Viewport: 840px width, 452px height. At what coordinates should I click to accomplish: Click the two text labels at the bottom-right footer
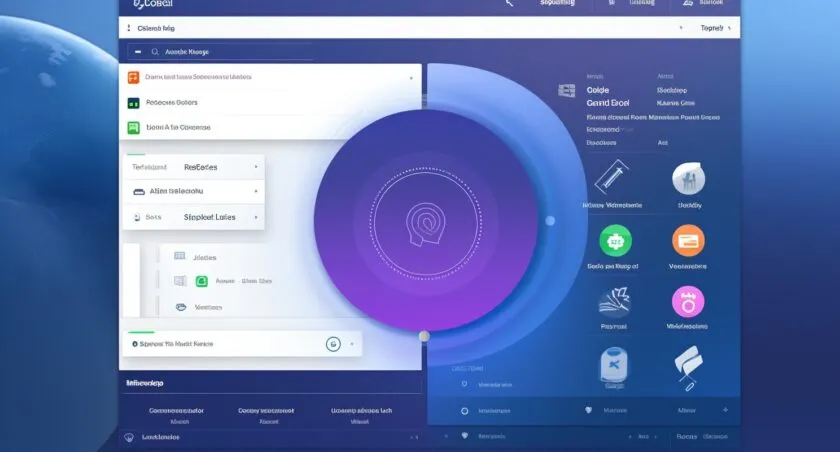pos(702,436)
